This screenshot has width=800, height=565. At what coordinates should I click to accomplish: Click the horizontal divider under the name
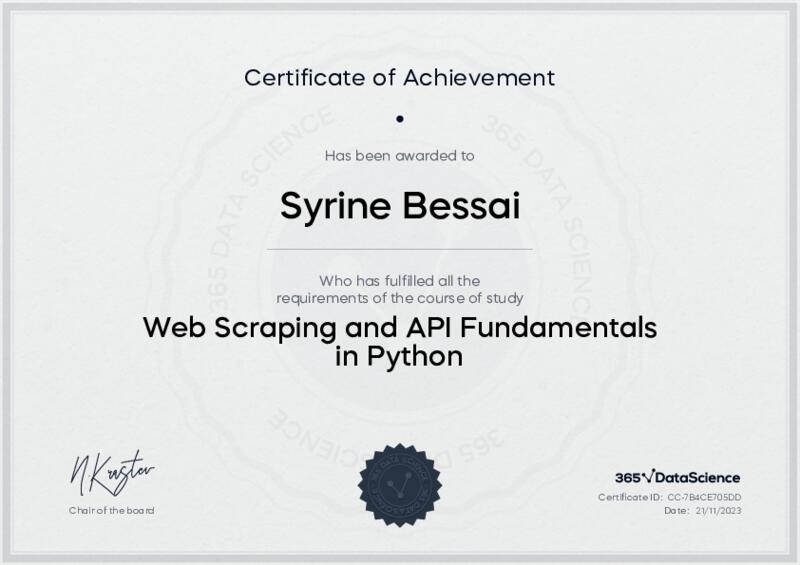point(400,248)
